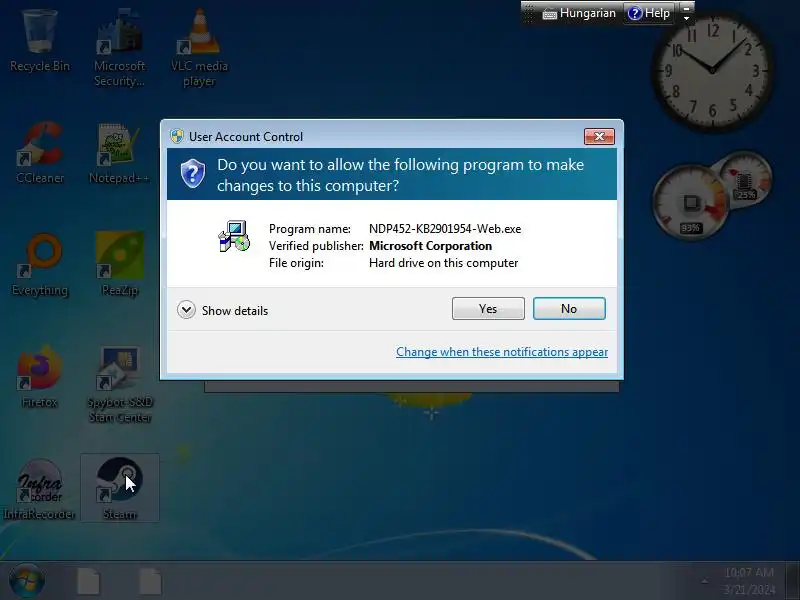
Task: Expand Show details in UAC dialog
Action: click(222, 310)
